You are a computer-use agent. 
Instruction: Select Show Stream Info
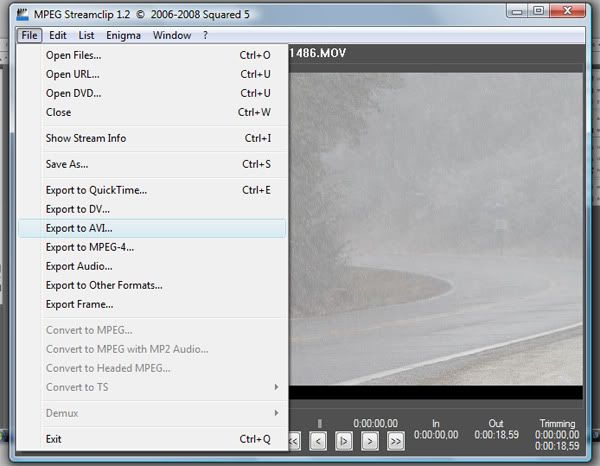[152, 138]
